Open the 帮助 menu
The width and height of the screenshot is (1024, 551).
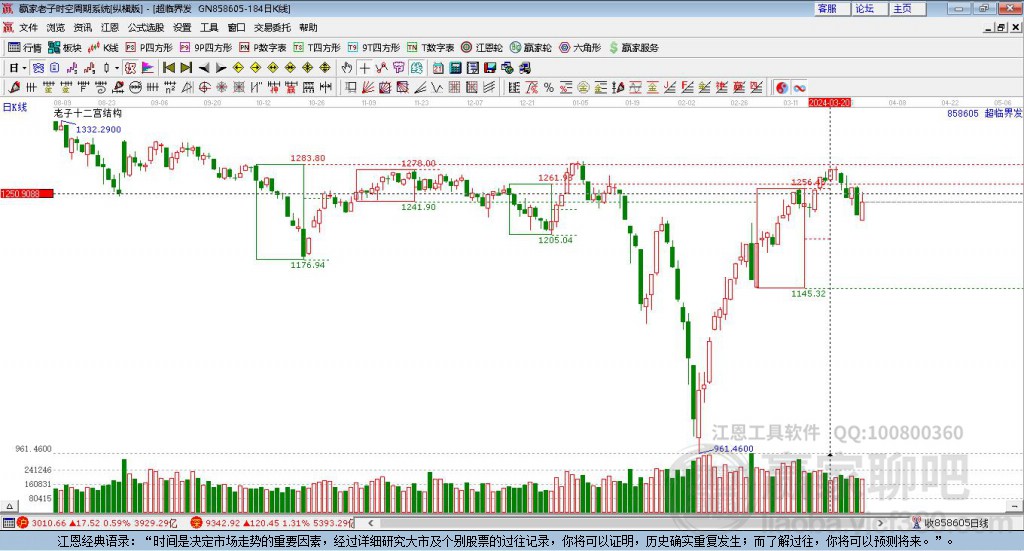308,27
